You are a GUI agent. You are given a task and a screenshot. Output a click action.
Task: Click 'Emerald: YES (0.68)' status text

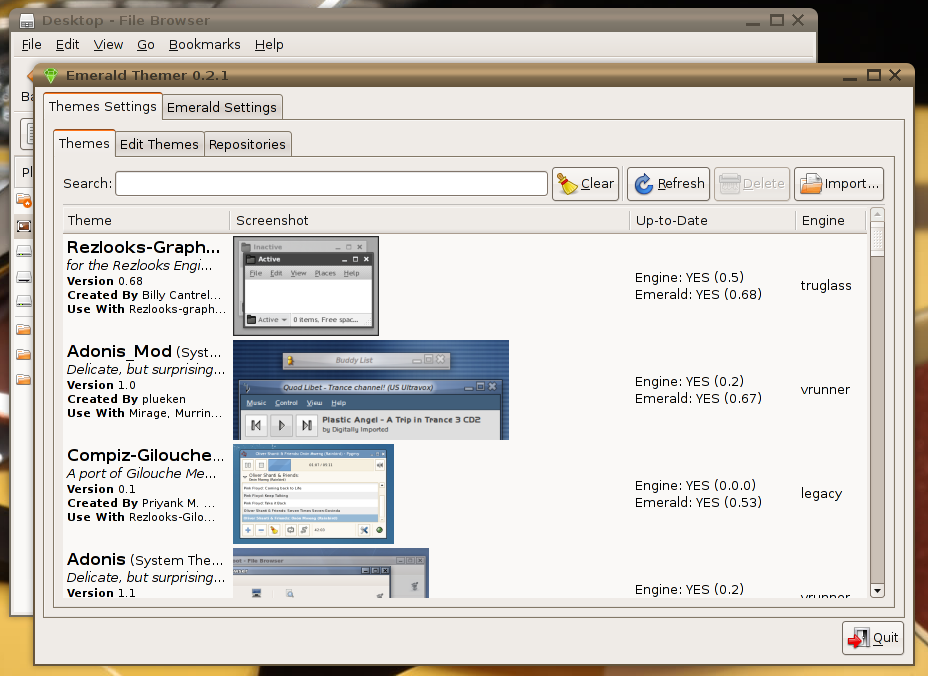coord(698,294)
